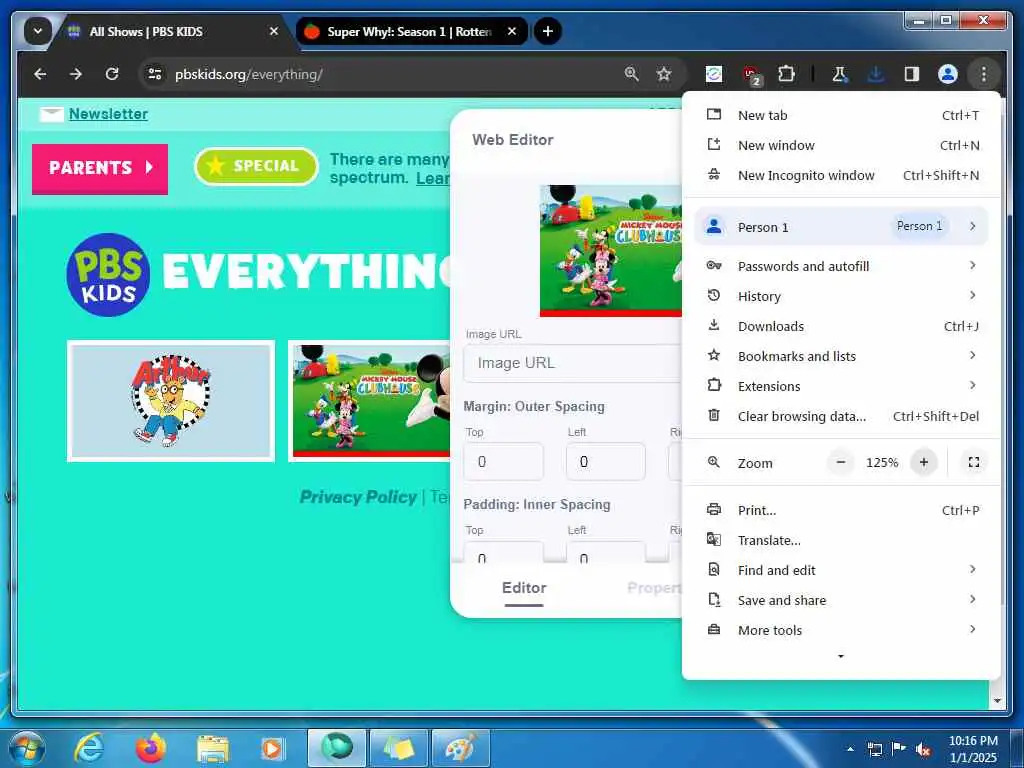Click the Margin Left value field

click(x=605, y=462)
